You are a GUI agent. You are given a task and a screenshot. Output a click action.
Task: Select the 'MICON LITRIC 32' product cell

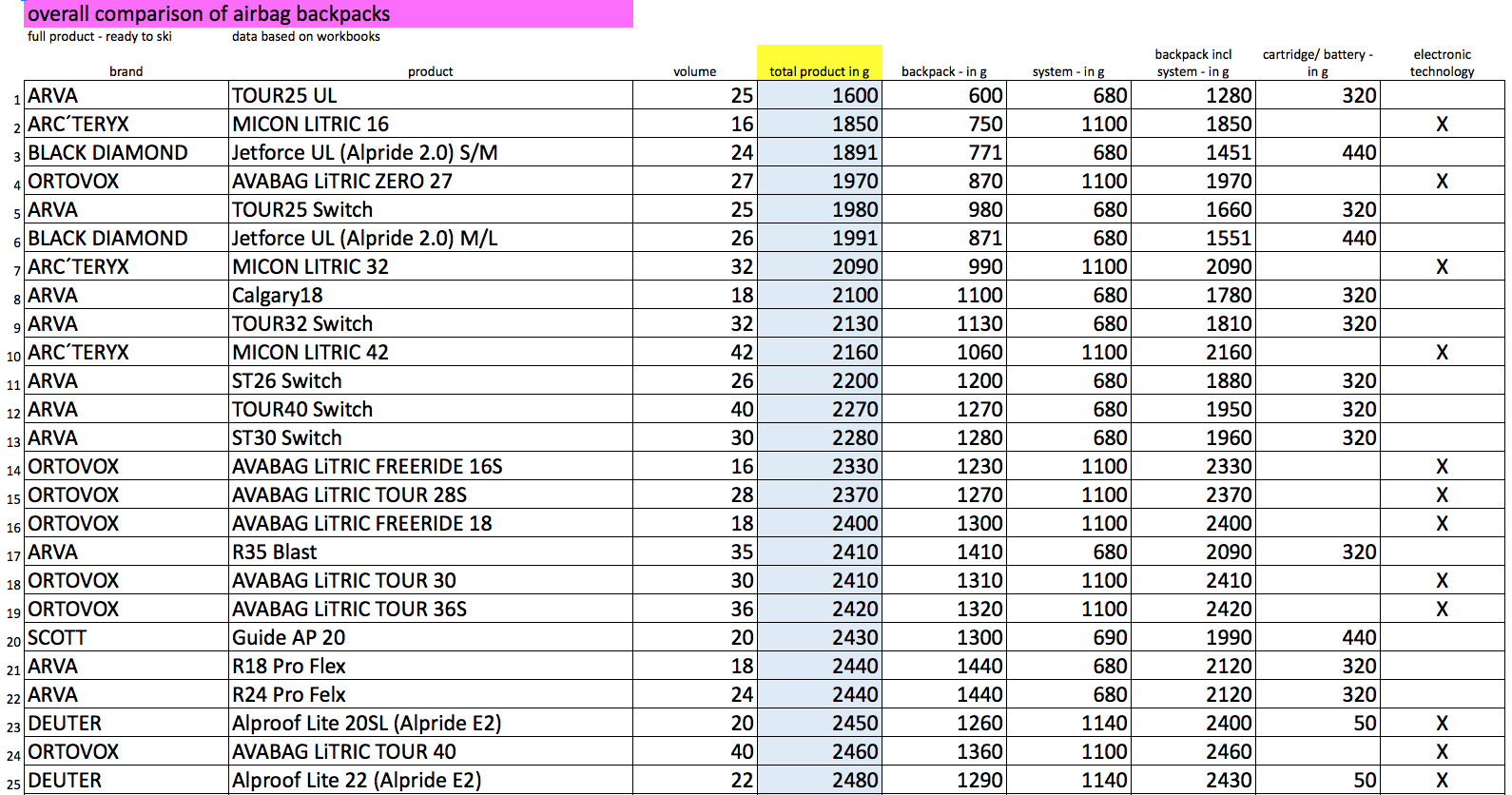431,266
